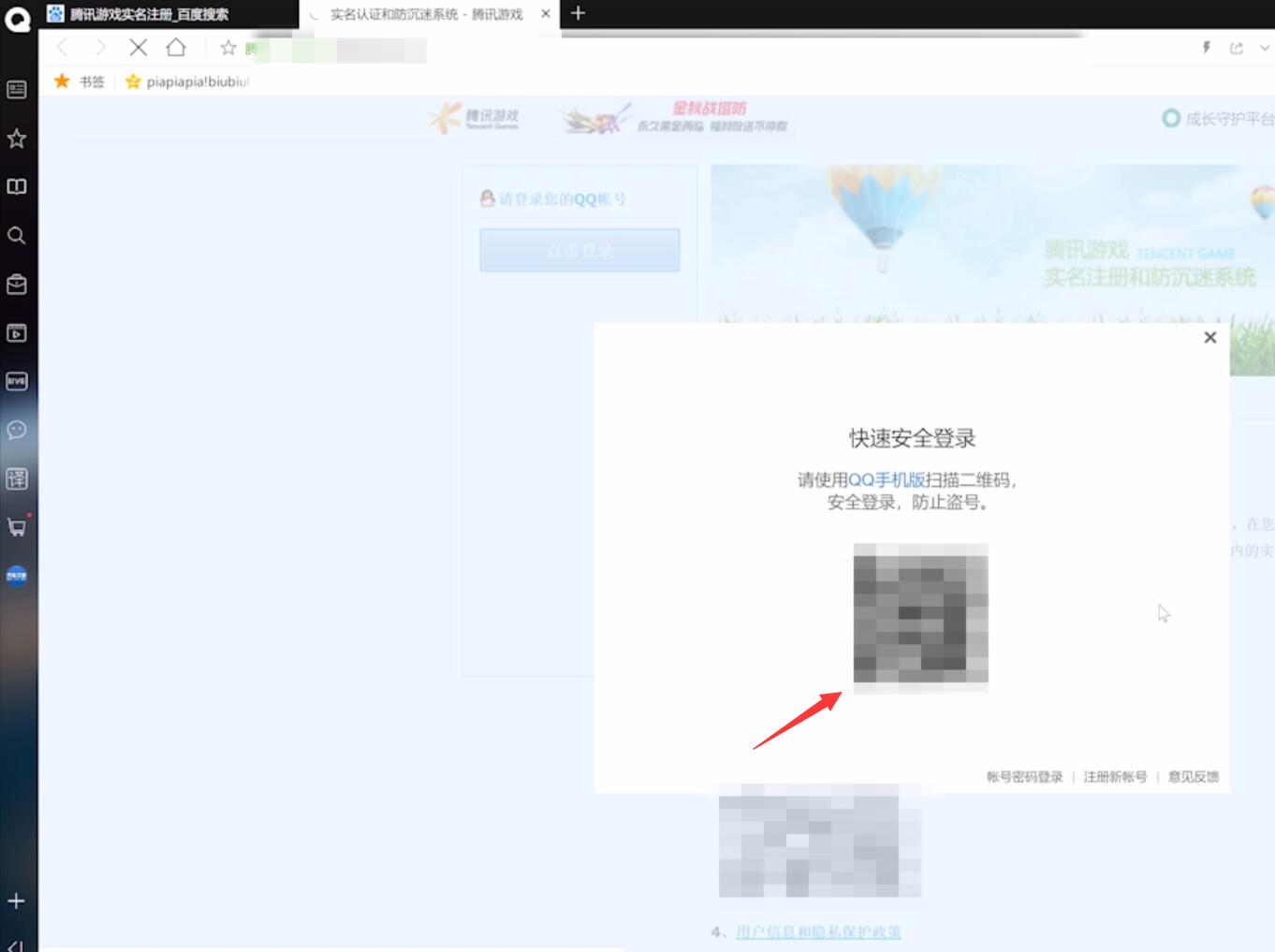Go to the browser home page
The height and width of the screenshot is (952, 1275).
tap(176, 48)
